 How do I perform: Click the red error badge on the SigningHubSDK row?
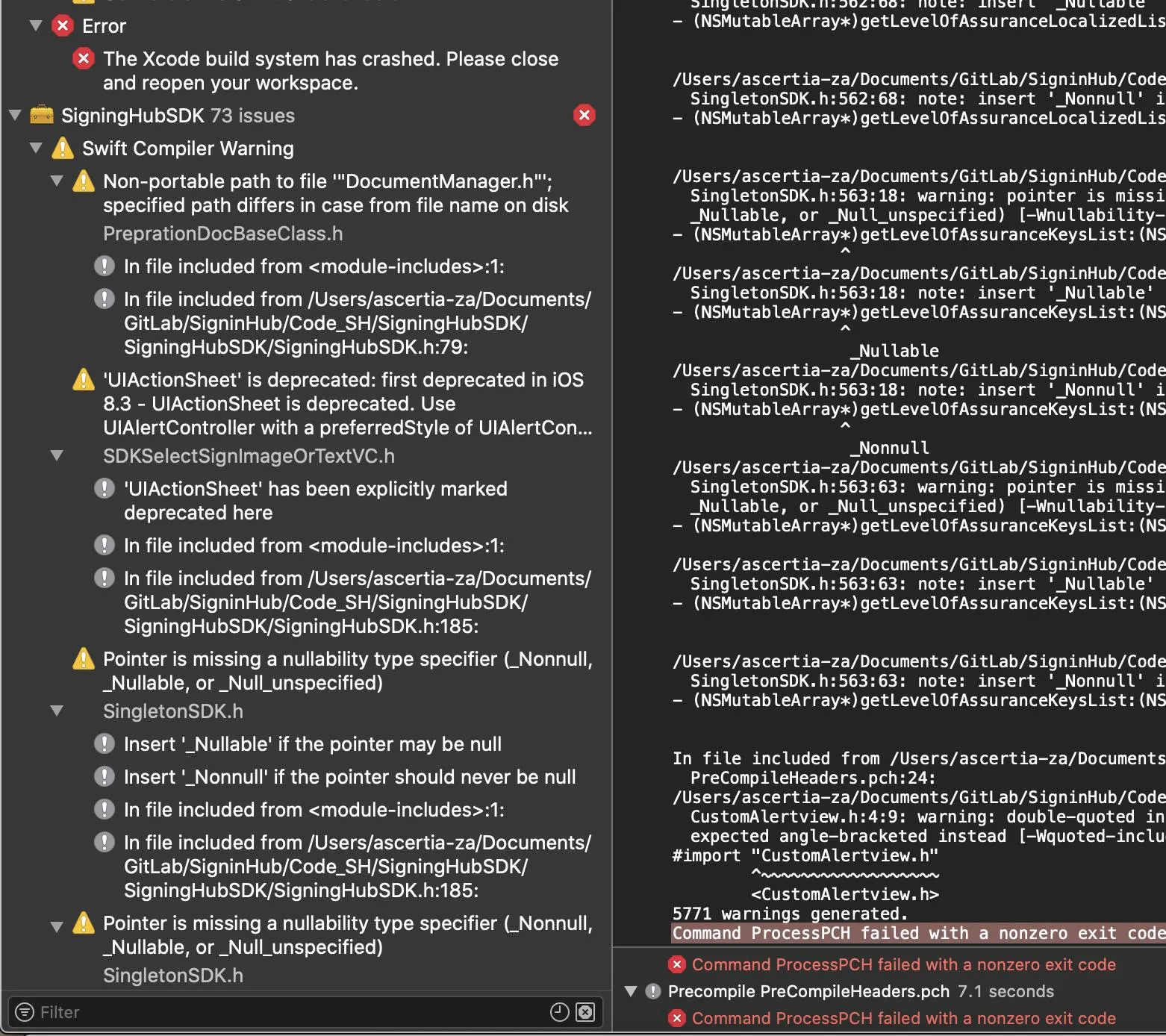click(584, 115)
